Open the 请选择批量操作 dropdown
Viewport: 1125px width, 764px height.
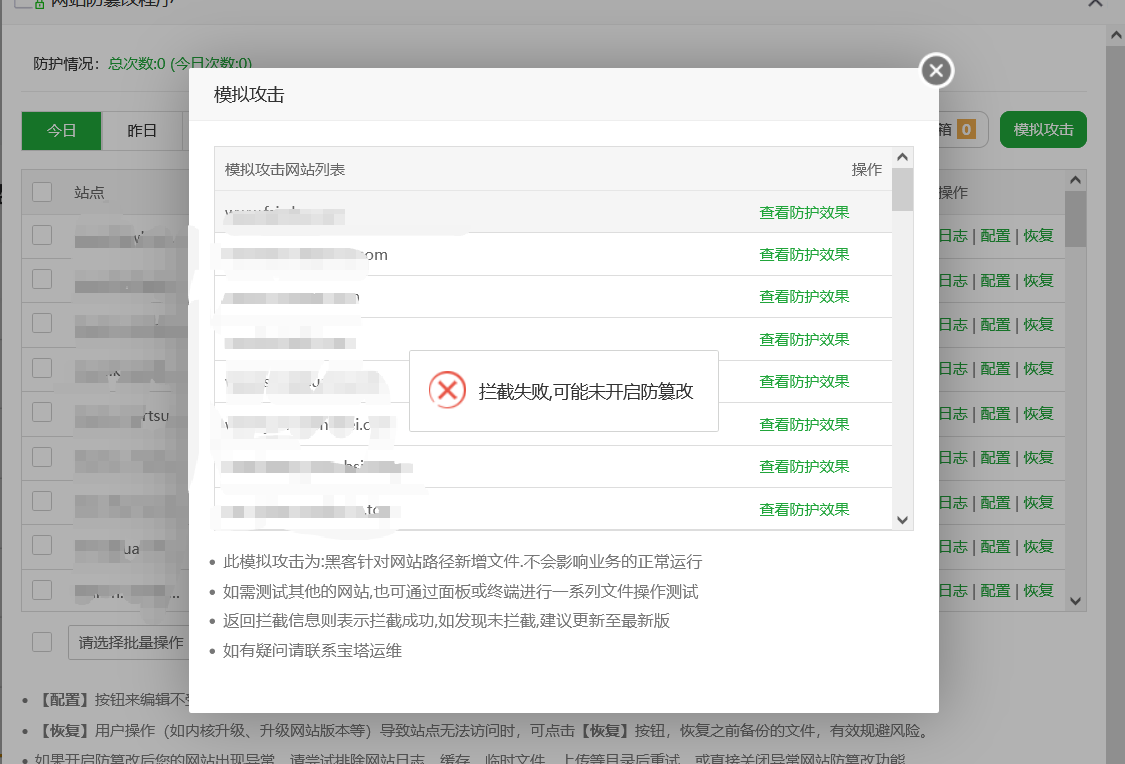click(x=129, y=642)
